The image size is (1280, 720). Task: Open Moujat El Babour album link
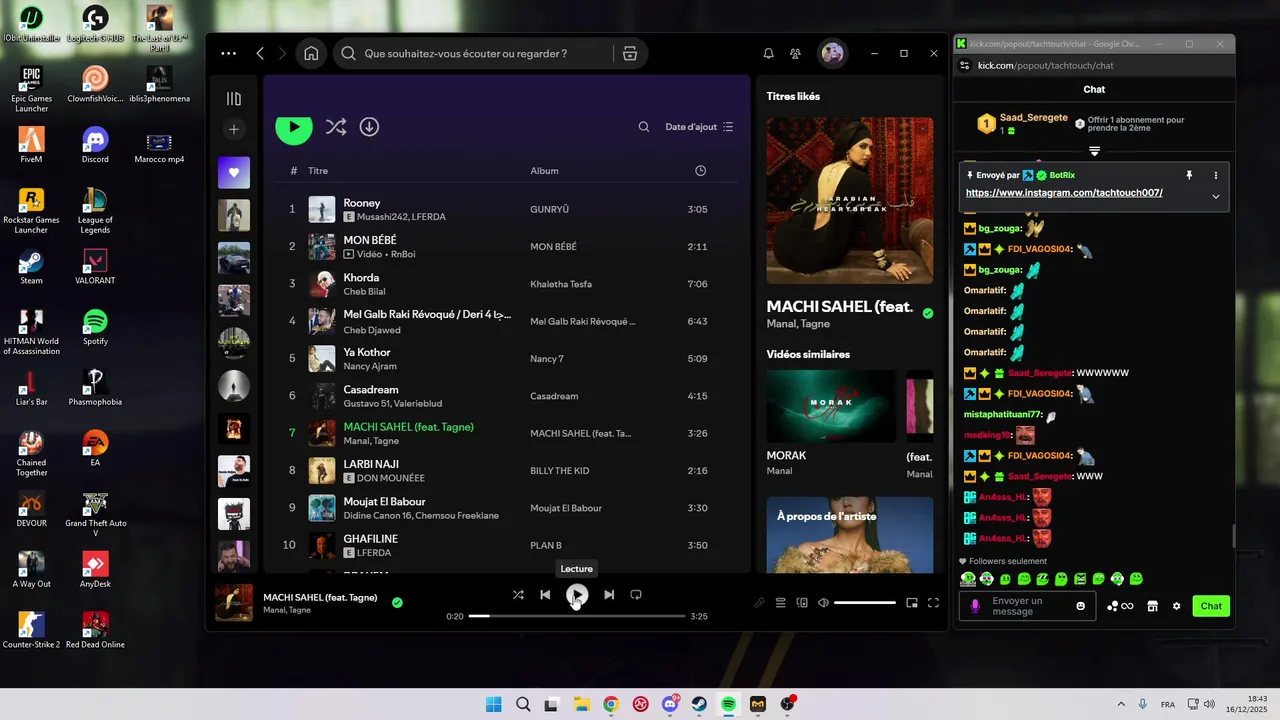click(566, 508)
